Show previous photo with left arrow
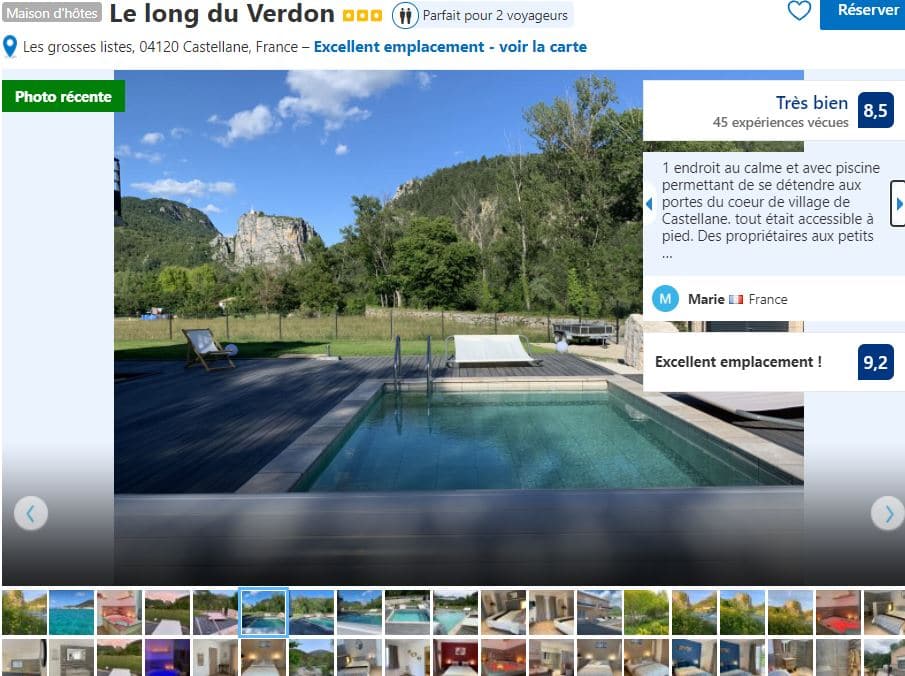Viewport: 905px width, 676px height. 31,513
